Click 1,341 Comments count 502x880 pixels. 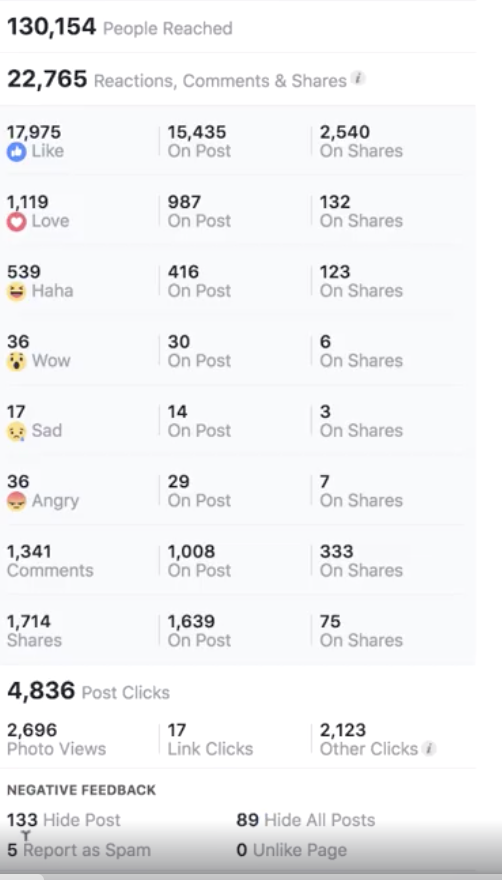[50, 561]
